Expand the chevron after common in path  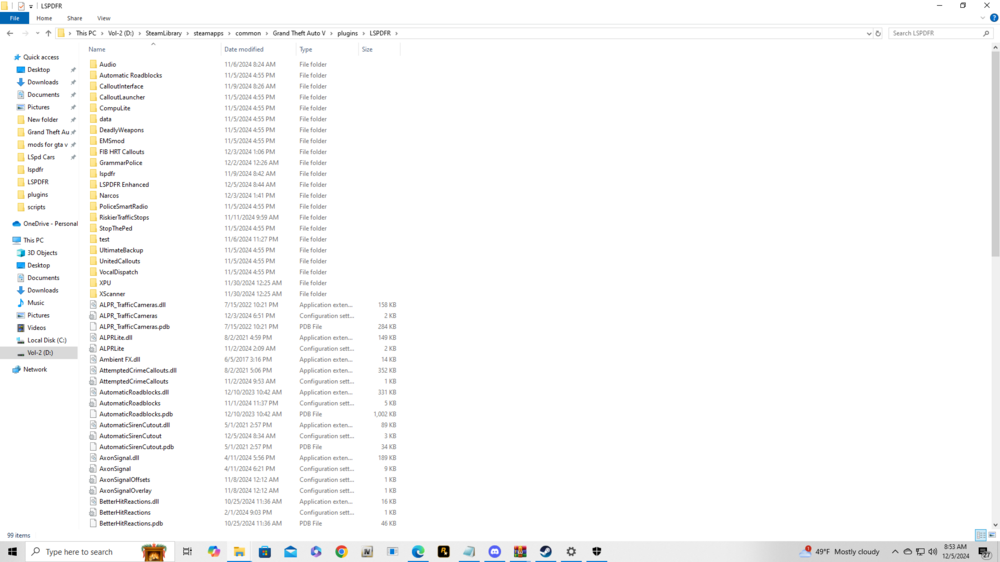pos(267,33)
